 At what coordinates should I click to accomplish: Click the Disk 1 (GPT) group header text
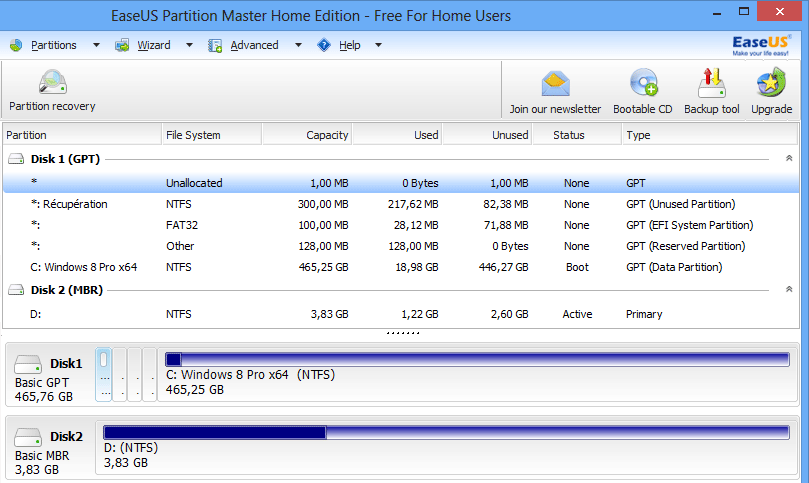tap(66, 159)
